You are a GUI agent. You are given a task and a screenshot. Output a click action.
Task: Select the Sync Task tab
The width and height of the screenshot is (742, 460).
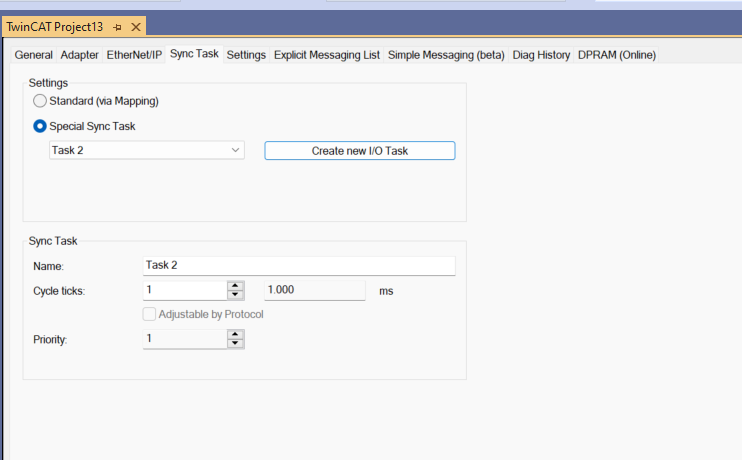point(194,54)
